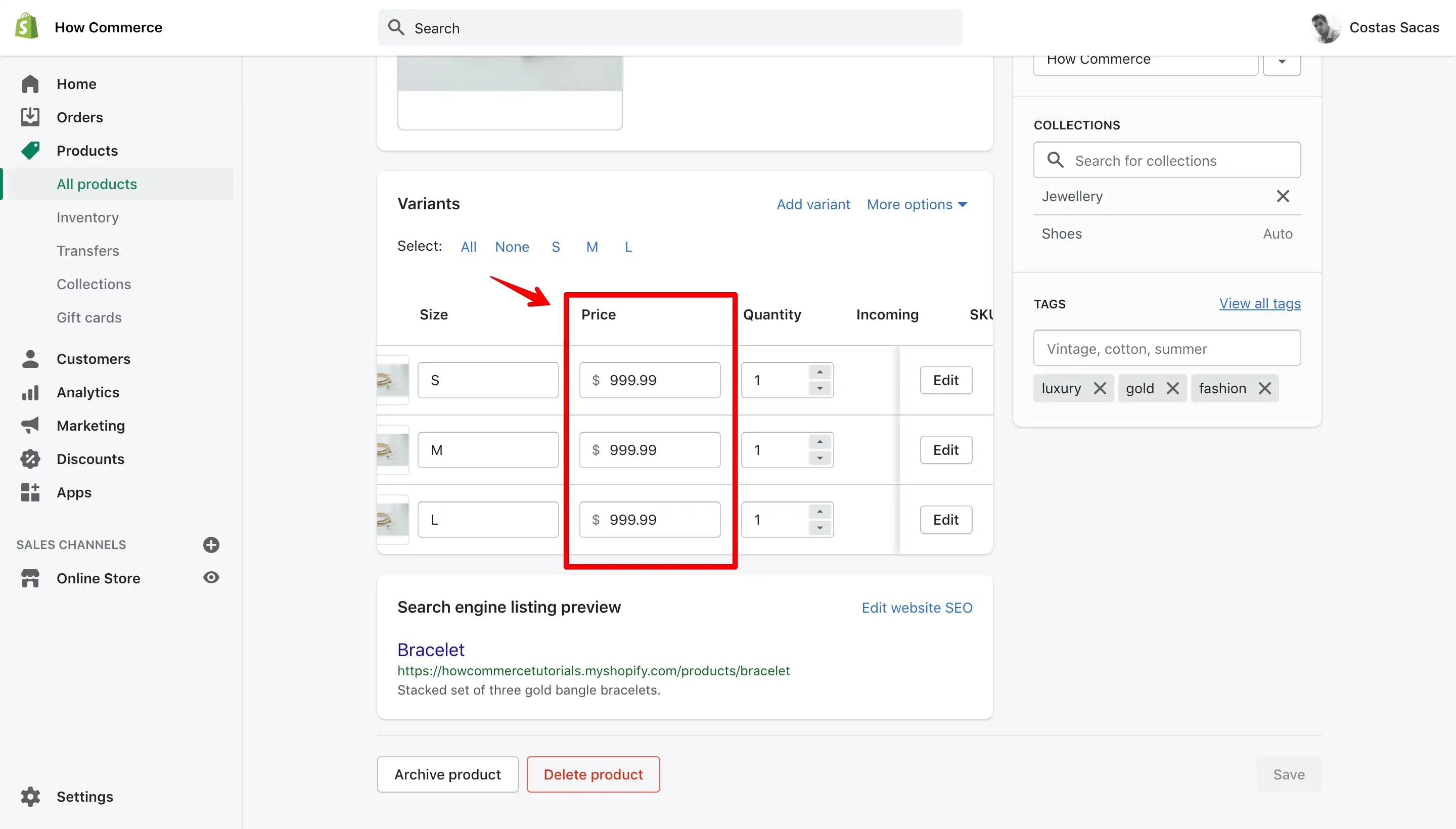
Task: Remove the fashion tag
Action: click(x=1264, y=388)
